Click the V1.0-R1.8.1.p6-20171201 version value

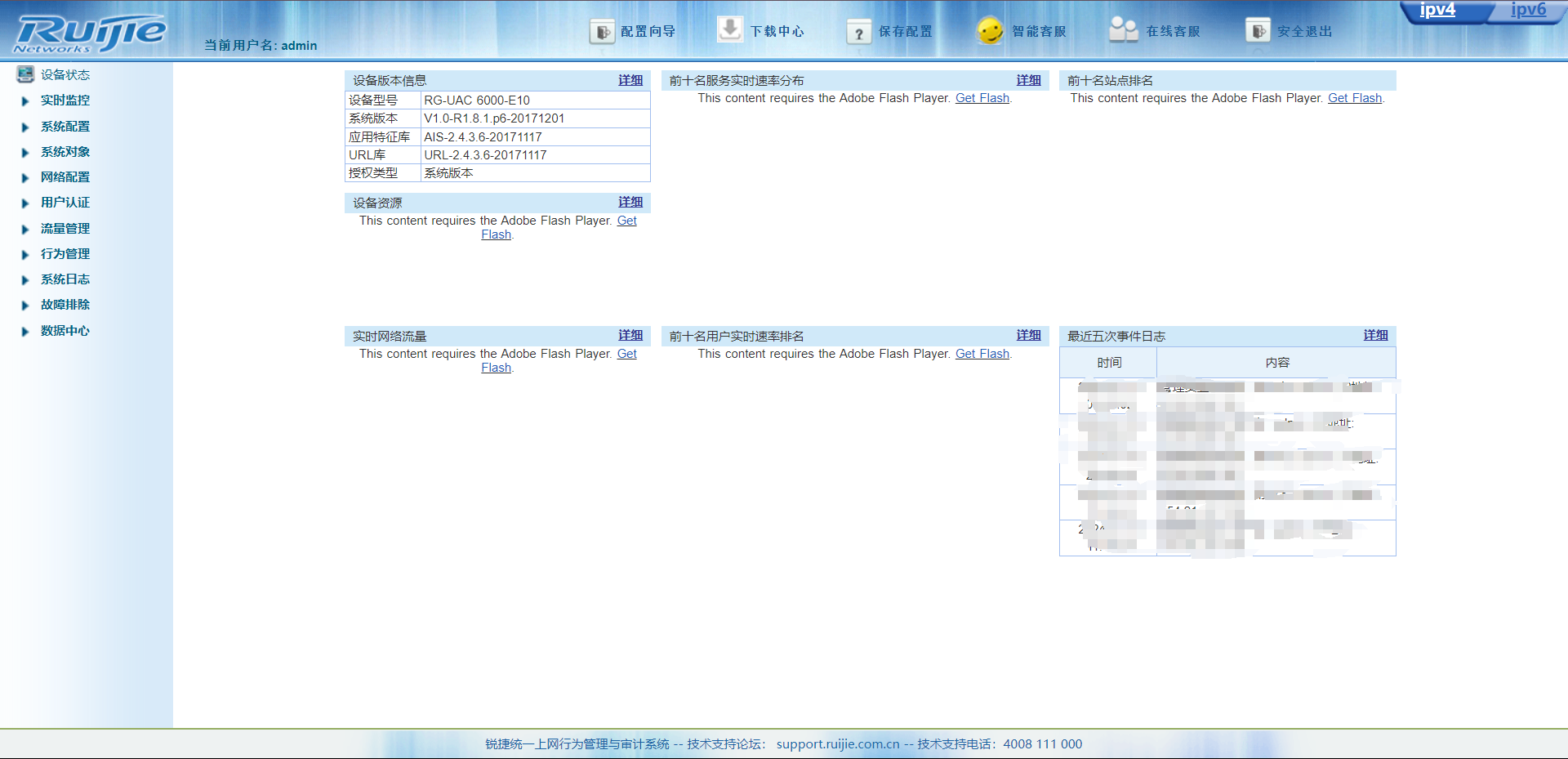pos(494,118)
